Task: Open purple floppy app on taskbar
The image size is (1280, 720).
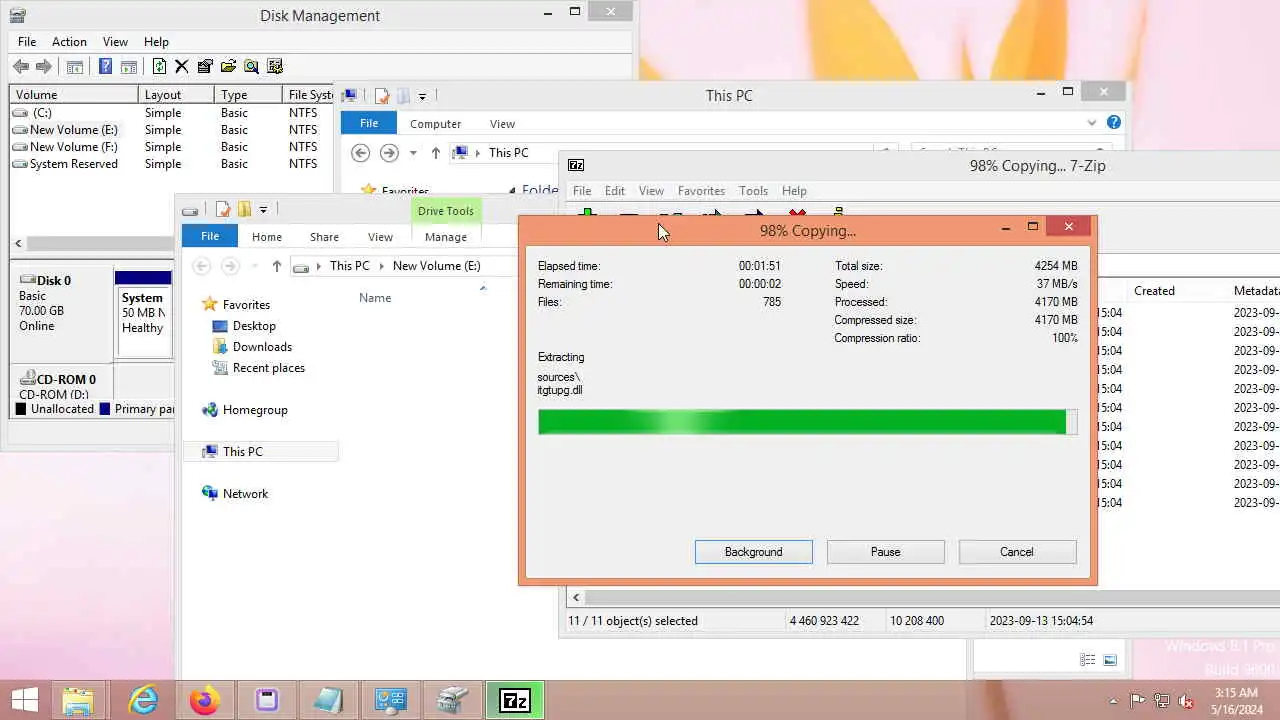Action: 267,700
